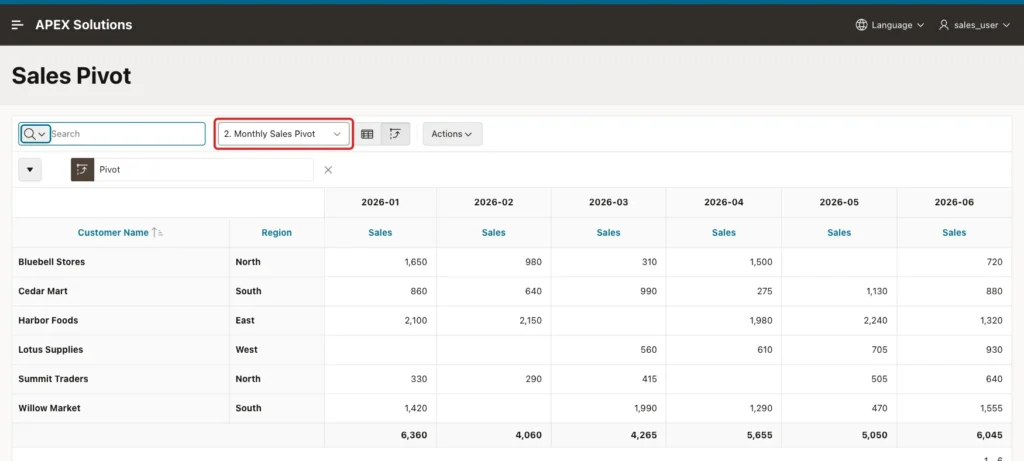Click the 4,060 column total
1024x461 pixels.
tap(530, 435)
